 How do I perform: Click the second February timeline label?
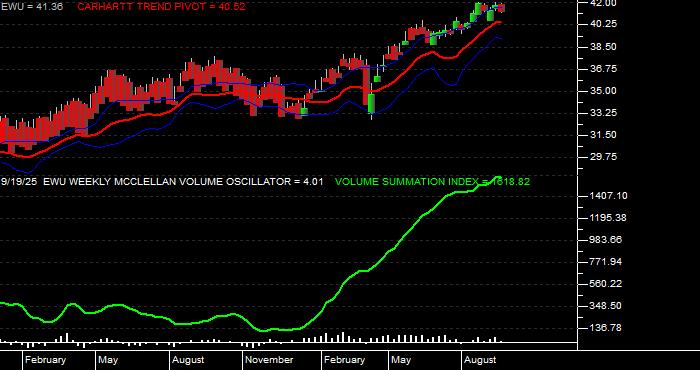[344, 360]
